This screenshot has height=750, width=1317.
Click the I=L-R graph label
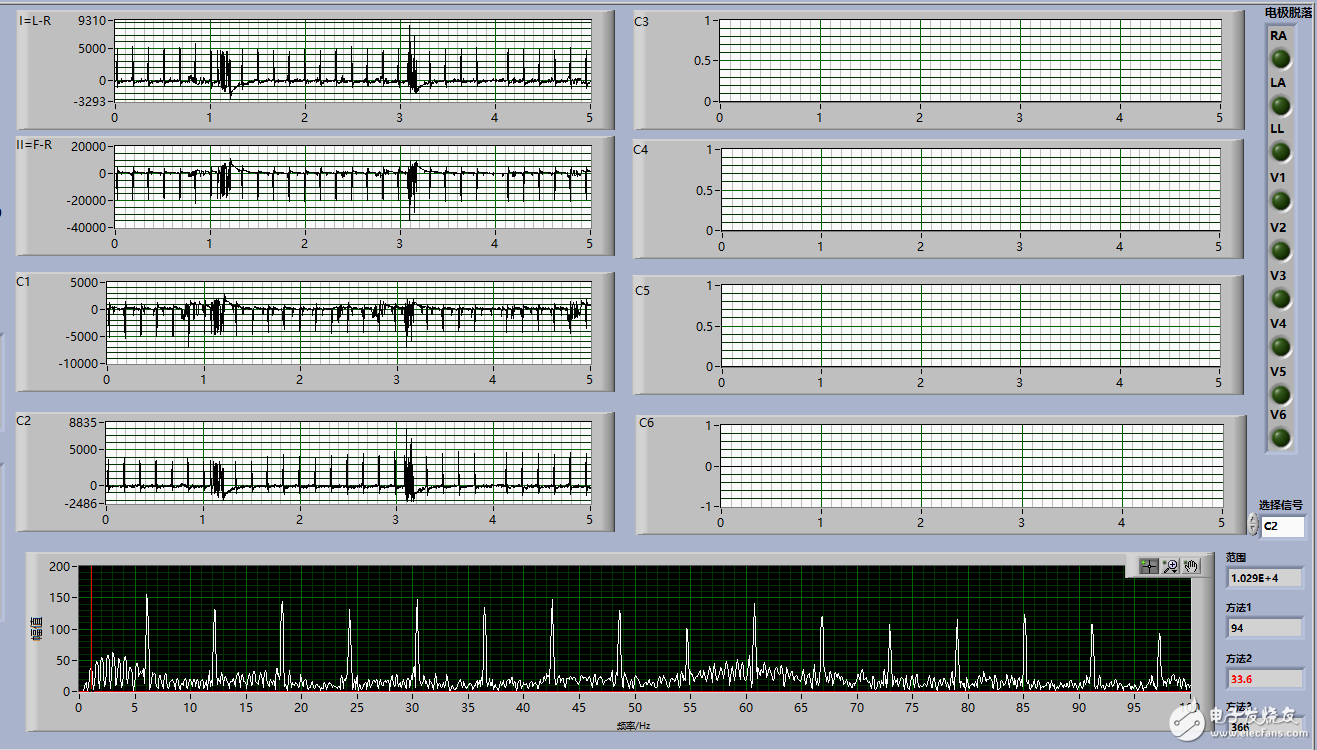click(x=35, y=21)
